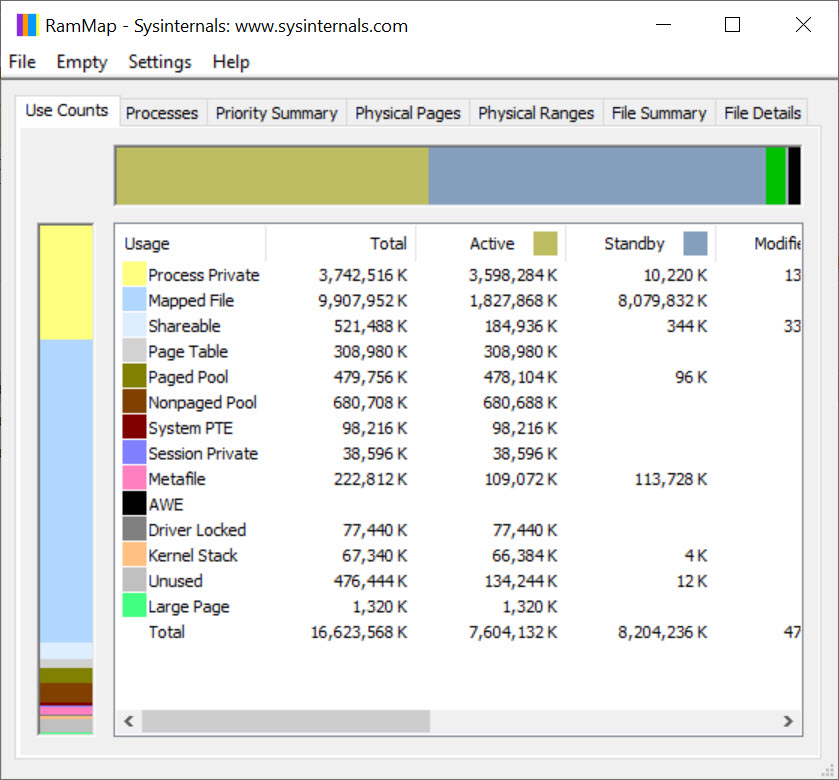Click the gray Page Table swatch
The height and width of the screenshot is (780, 839).
point(134,351)
